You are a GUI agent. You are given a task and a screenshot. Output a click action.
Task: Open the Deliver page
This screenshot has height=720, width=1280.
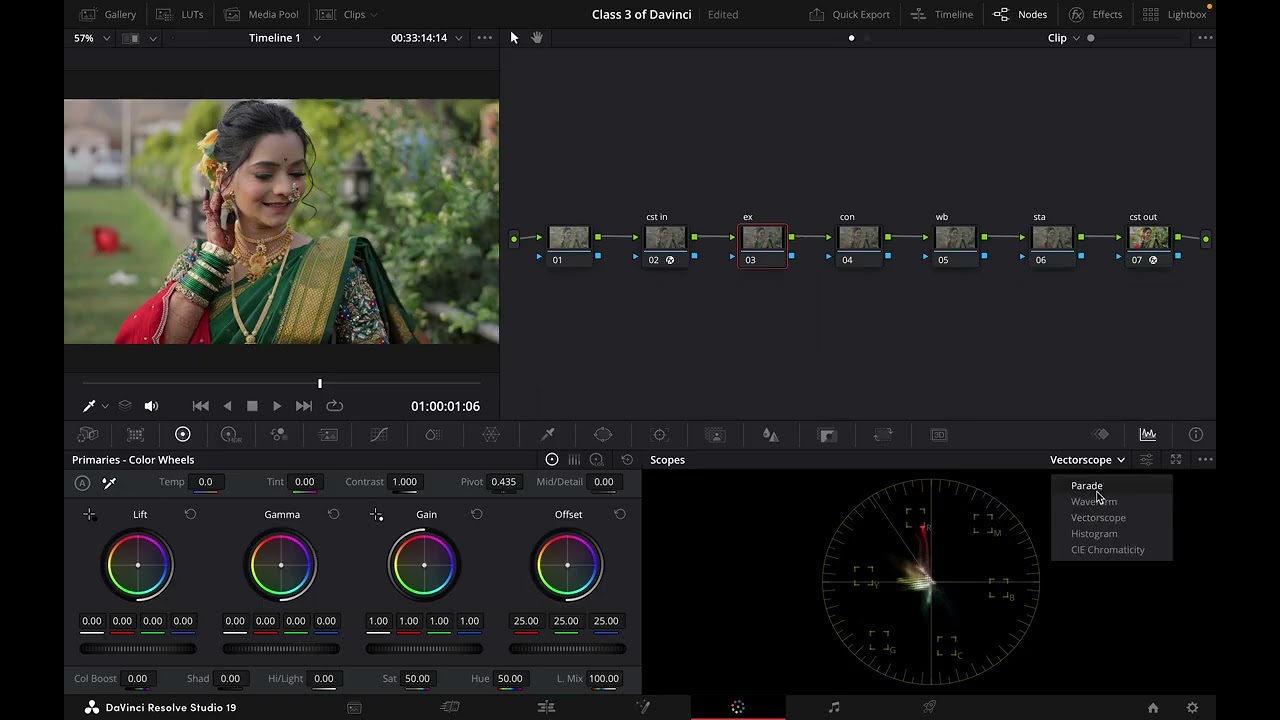(x=930, y=707)
